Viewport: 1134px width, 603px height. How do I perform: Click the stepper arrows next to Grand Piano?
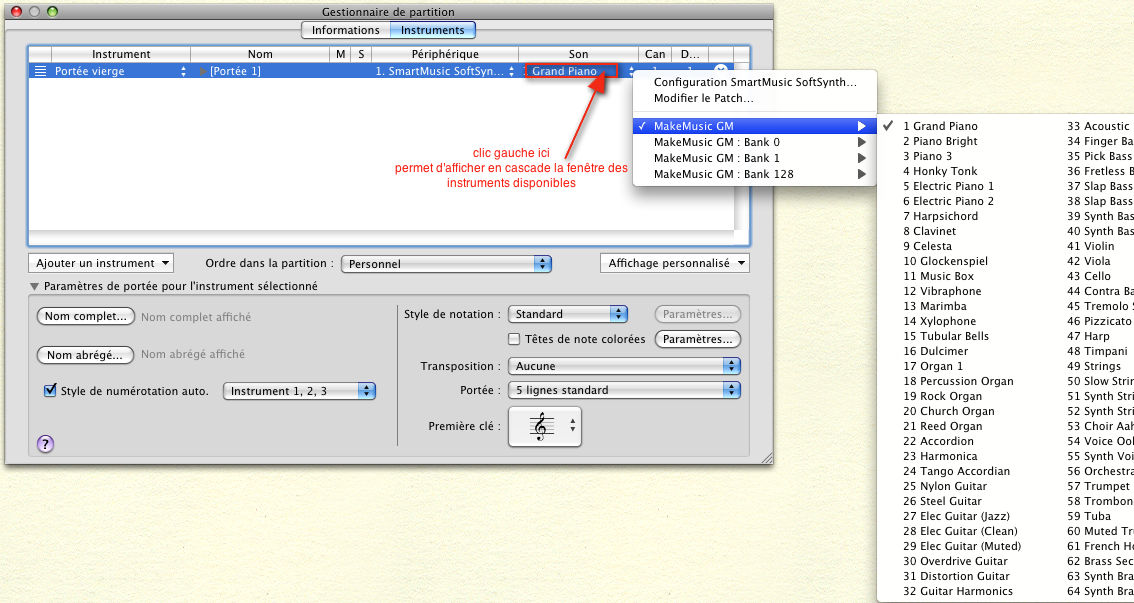(631, 71)
